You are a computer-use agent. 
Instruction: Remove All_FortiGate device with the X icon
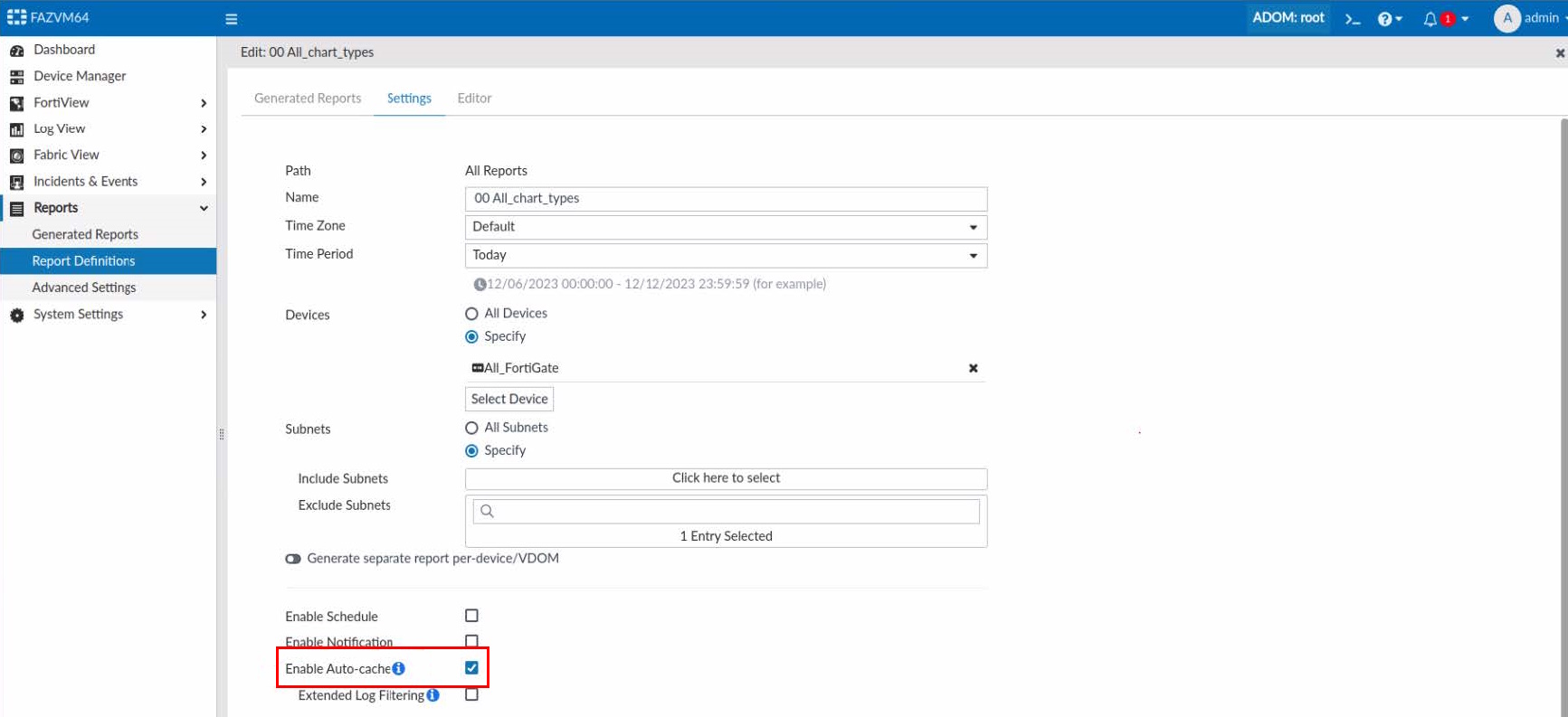[974, 368]
